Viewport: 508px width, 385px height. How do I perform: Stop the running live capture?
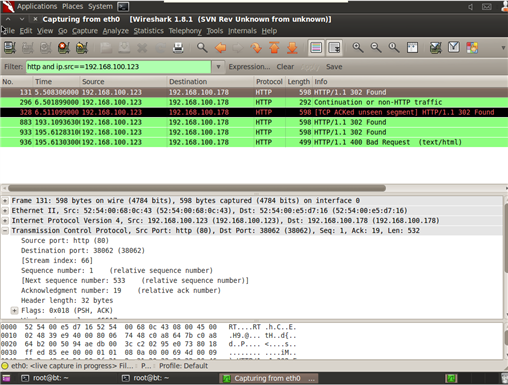pos(64,48)
